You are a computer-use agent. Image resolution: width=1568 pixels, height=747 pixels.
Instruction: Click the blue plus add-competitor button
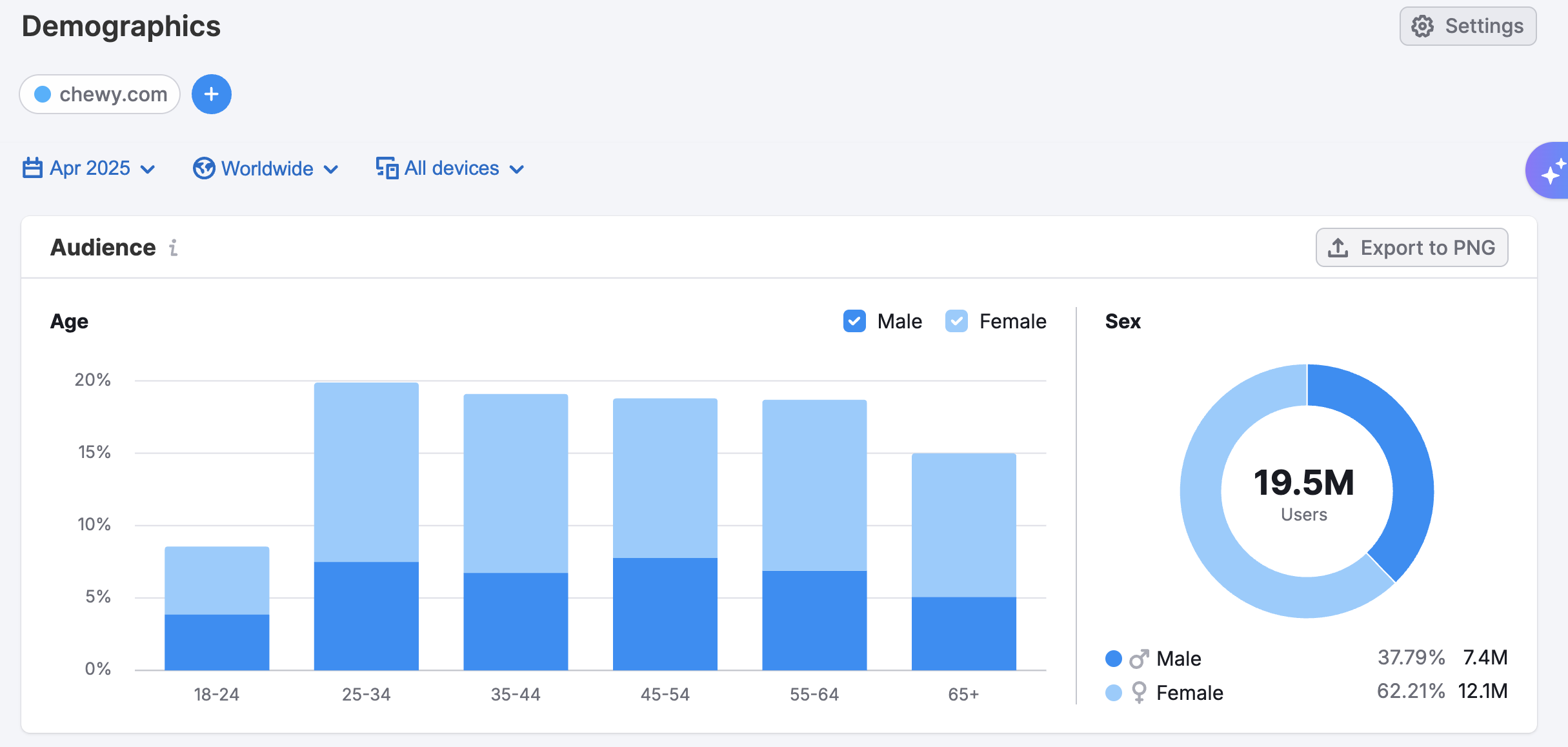point(211,94)
